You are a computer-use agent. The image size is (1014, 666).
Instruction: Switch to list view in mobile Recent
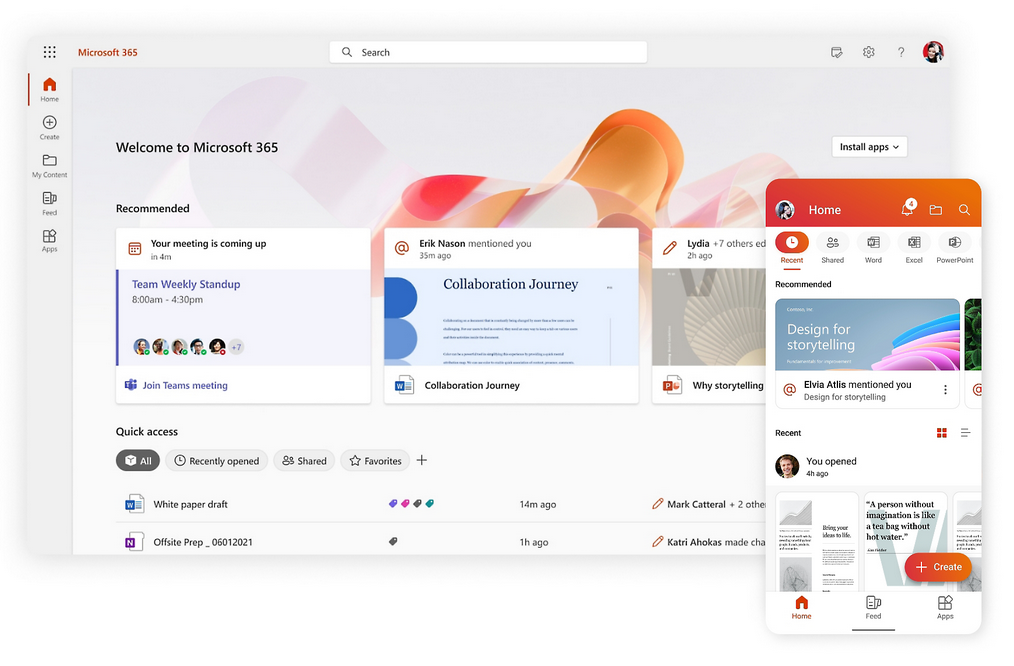pos(965,433)
